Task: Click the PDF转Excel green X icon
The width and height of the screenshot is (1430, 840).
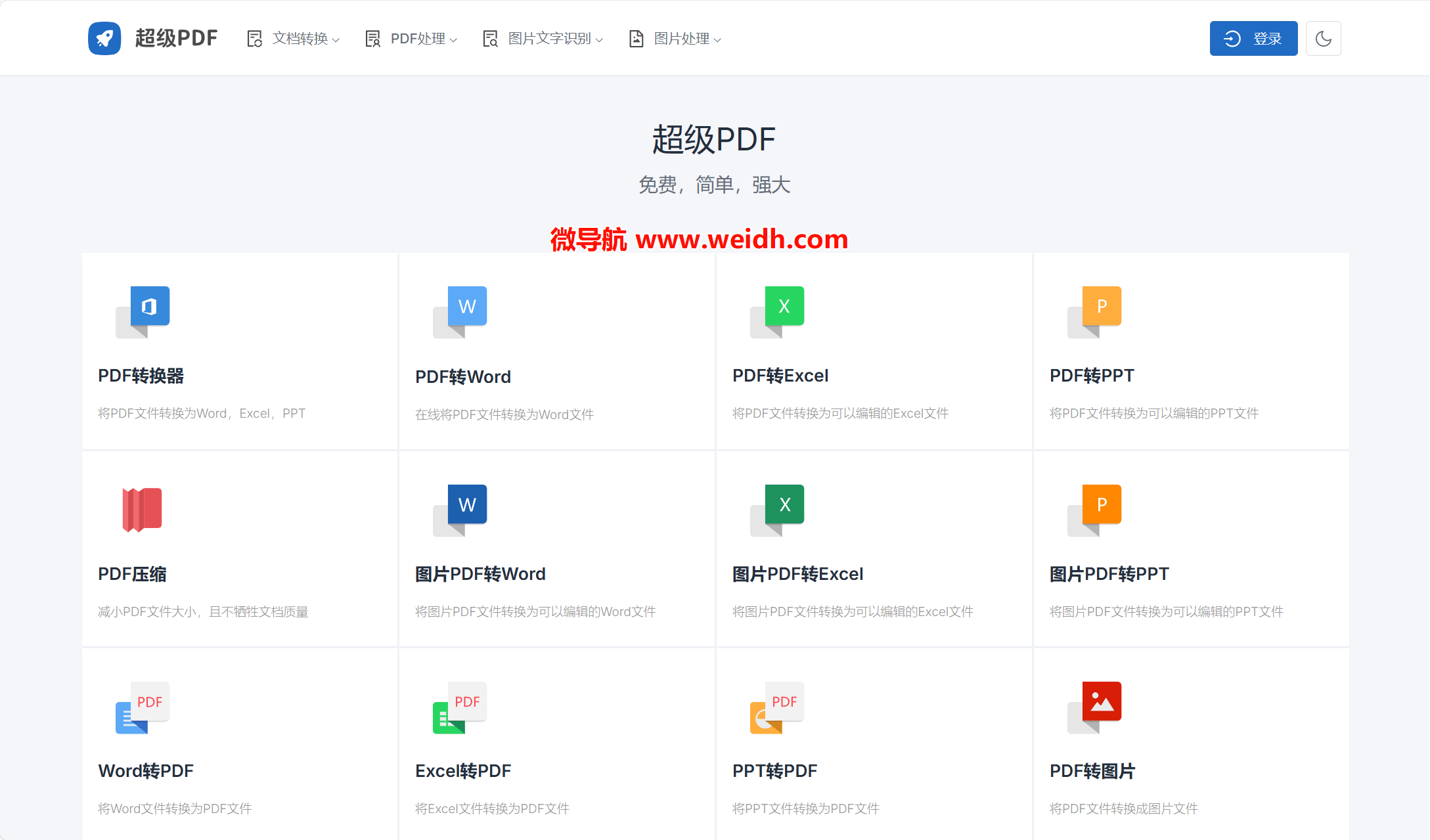Action: tap(777, 312)
